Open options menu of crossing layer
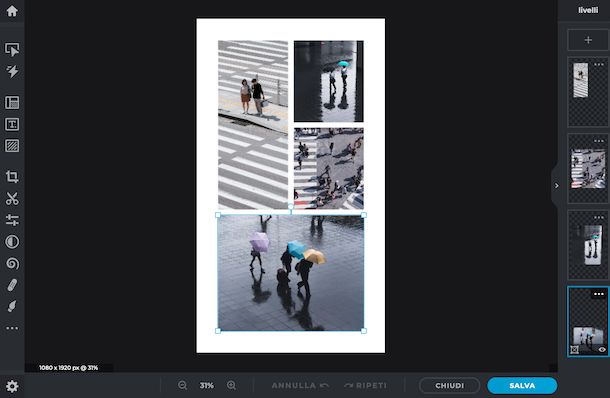610x398 pixels. click(x=599, y=141)
